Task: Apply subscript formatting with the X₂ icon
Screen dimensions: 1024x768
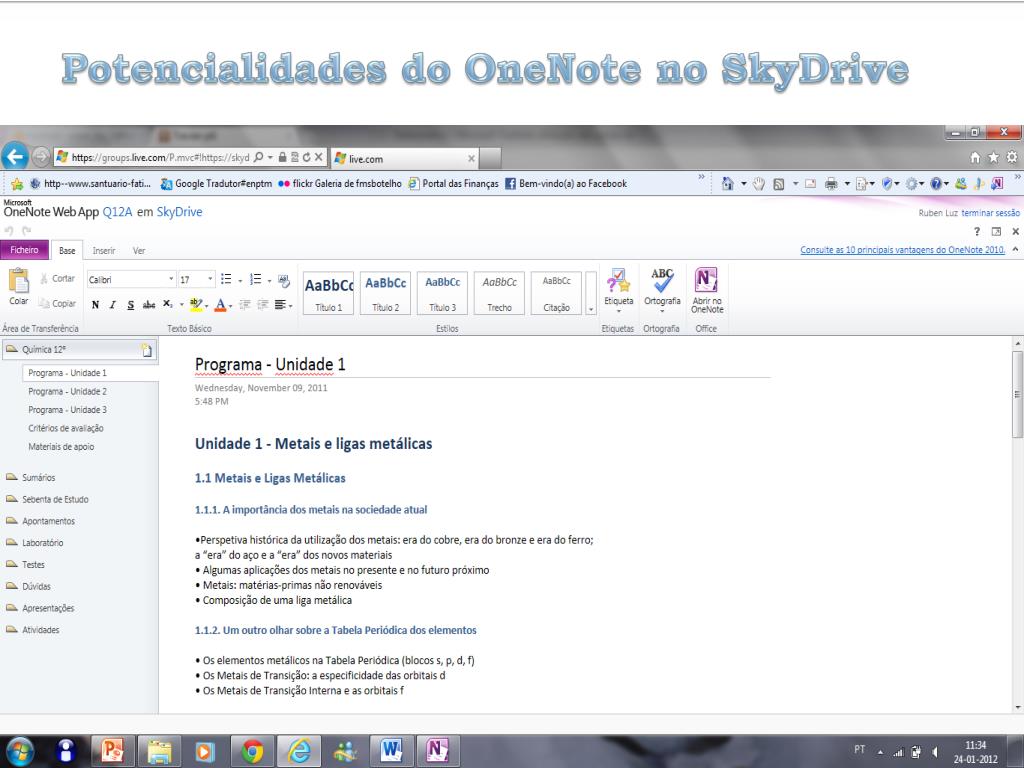Action: click(168, 304)
